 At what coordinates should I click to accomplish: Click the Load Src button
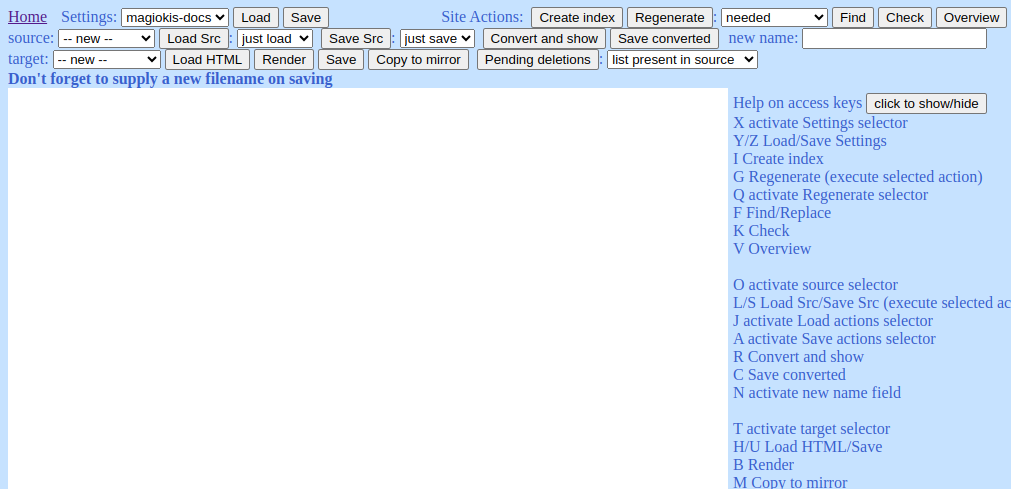point(193,39)
